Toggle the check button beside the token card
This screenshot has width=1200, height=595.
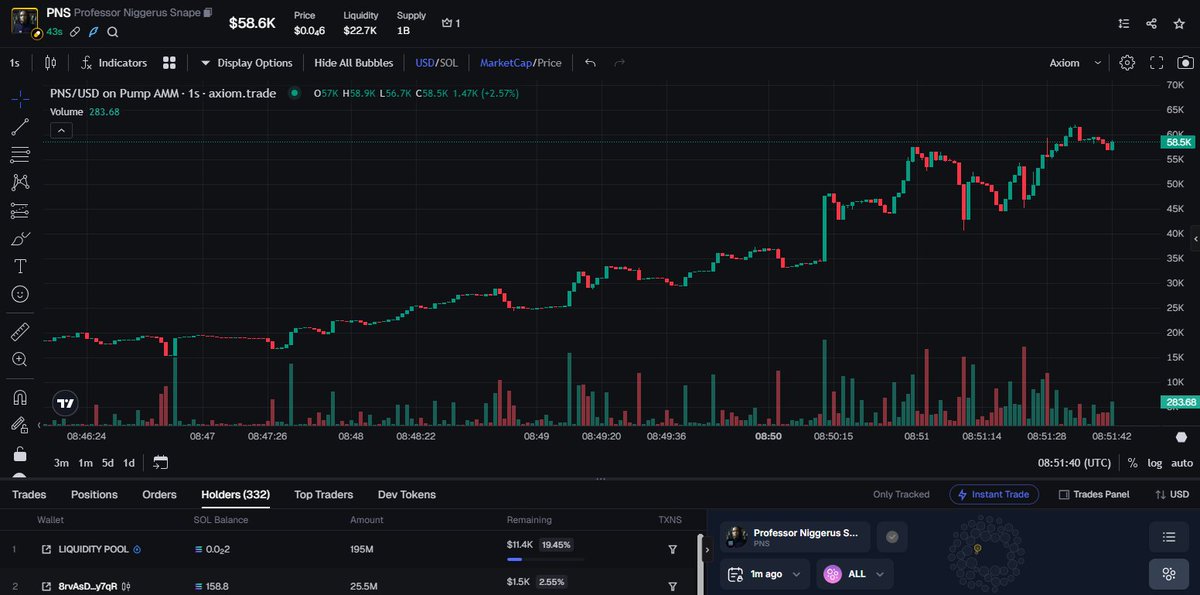pyautogui.click(x=892, y=536)
